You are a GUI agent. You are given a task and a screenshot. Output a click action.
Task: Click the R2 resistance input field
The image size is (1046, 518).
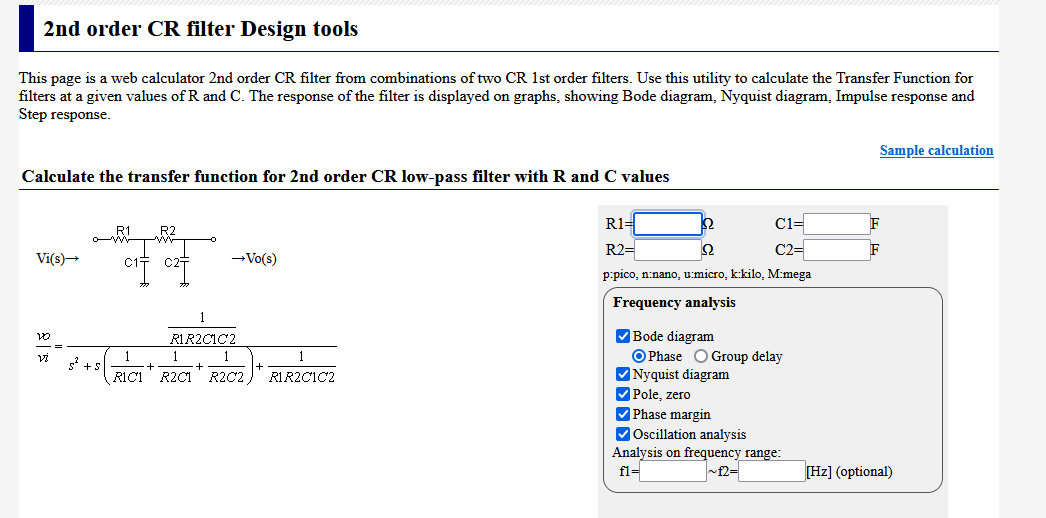click(x=668, y=251)
